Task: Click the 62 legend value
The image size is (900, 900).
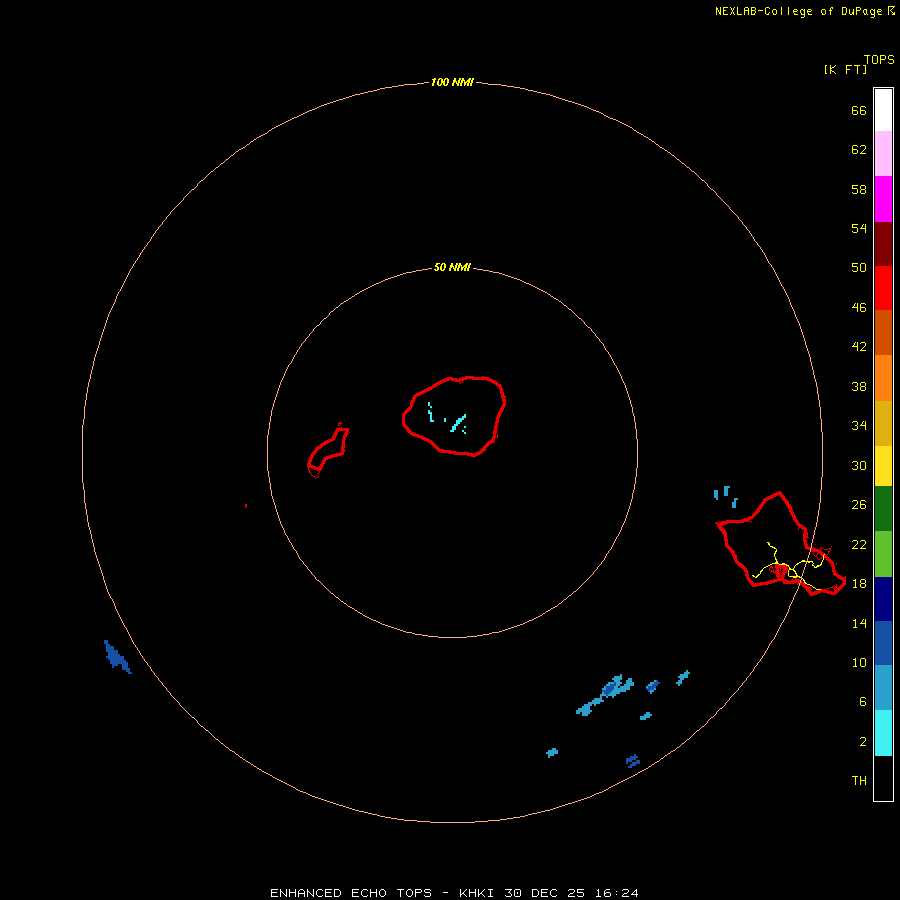Action: [x=859, y=150]
